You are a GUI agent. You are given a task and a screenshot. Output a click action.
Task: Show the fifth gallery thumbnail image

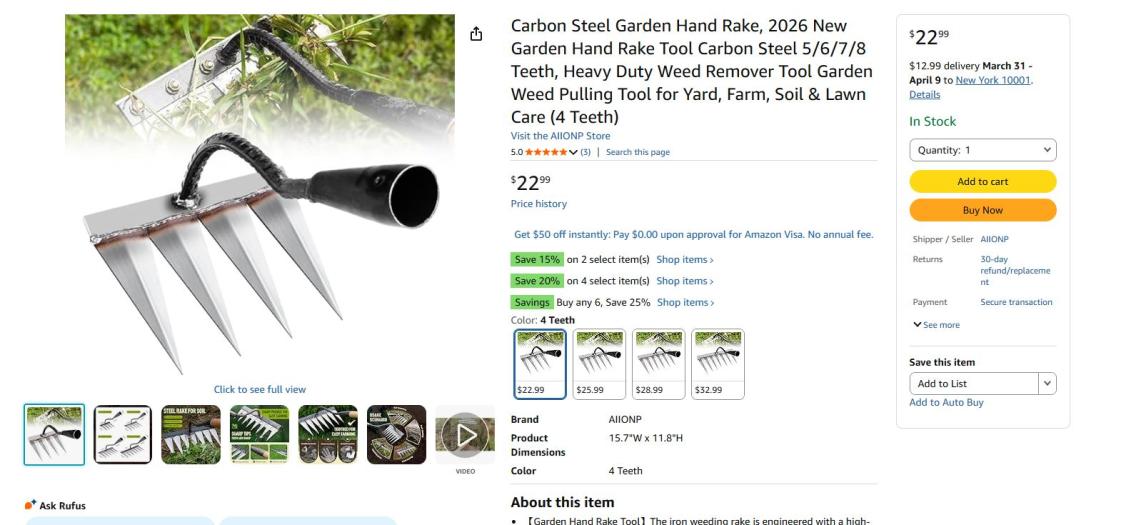click(x=327, y=434)
